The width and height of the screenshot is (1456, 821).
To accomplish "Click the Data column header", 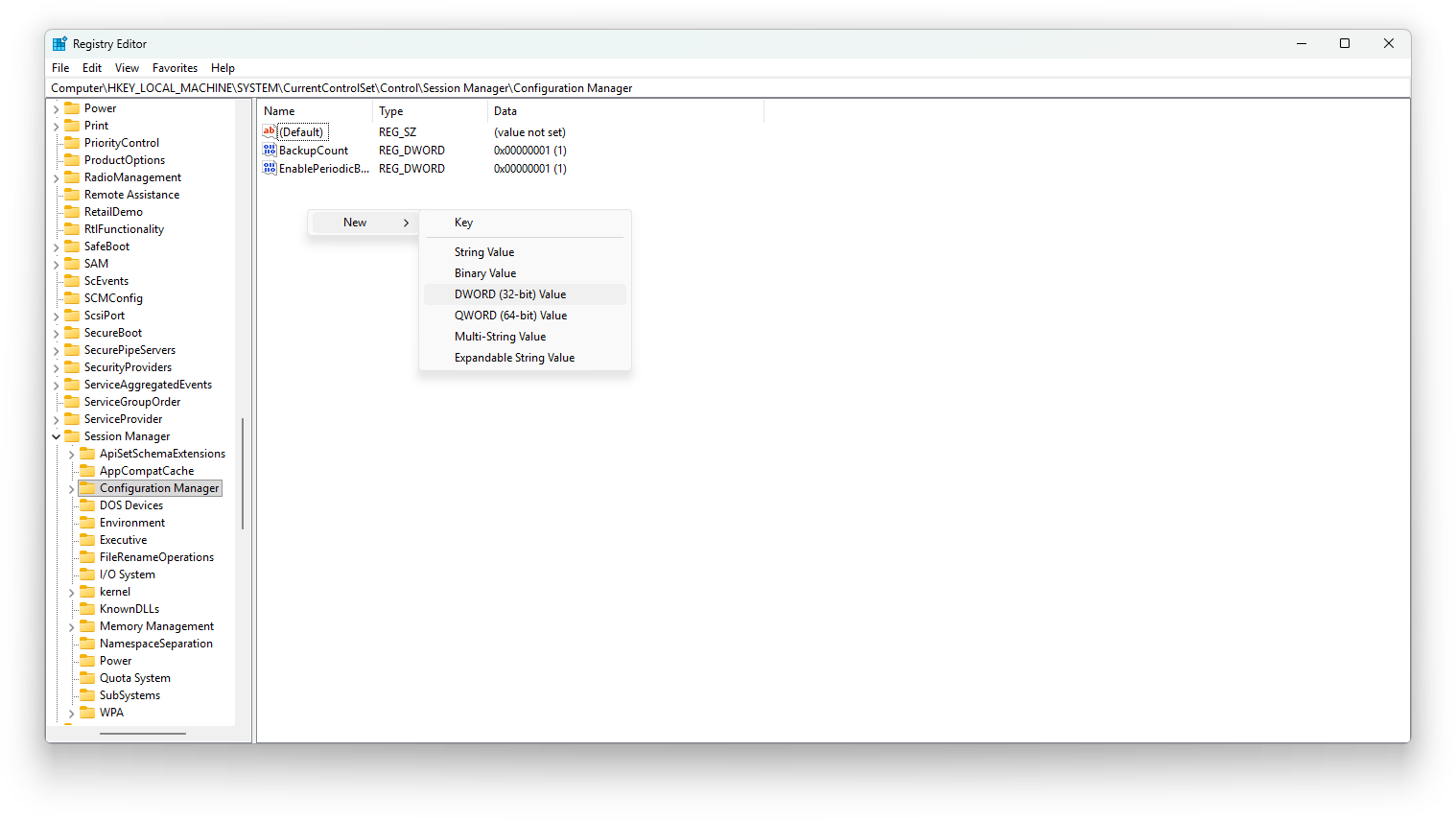I will pos(625,111).
